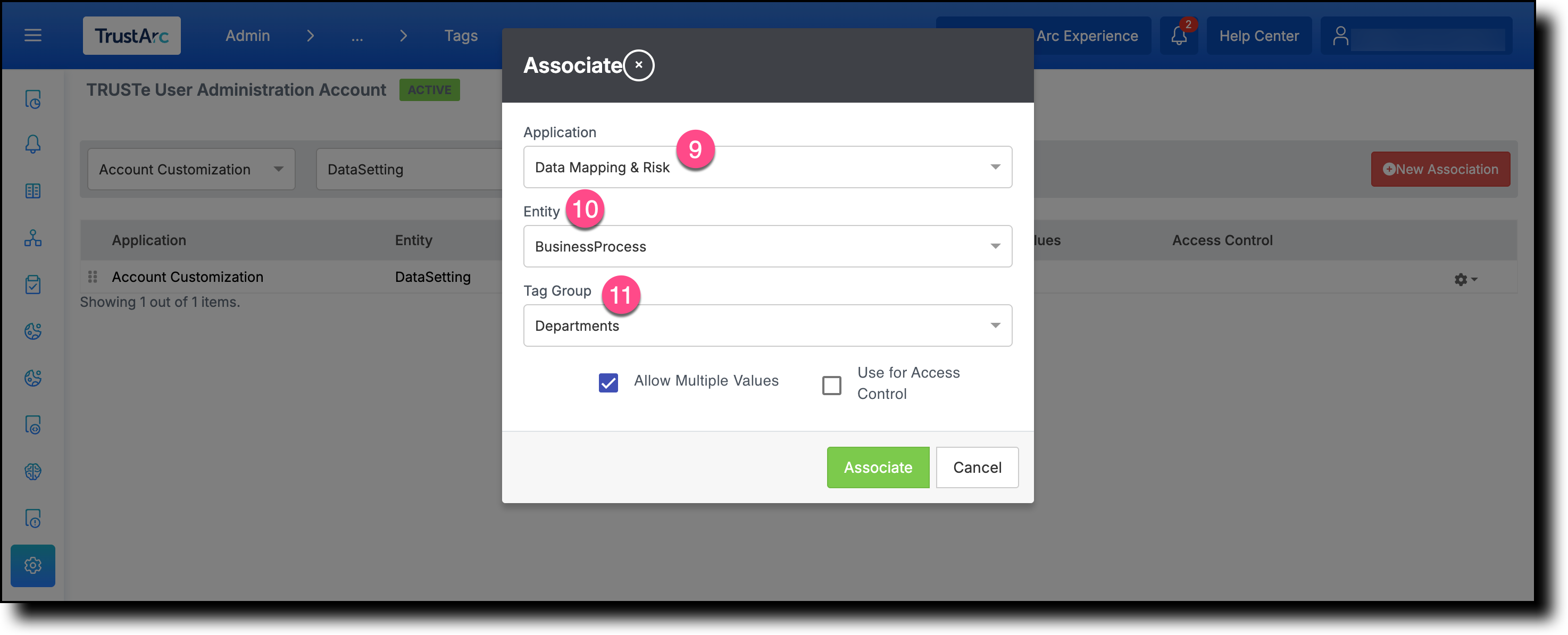Click the New Association button
This screenshot has width=1568, height=635.
(x=1440, y=169)
